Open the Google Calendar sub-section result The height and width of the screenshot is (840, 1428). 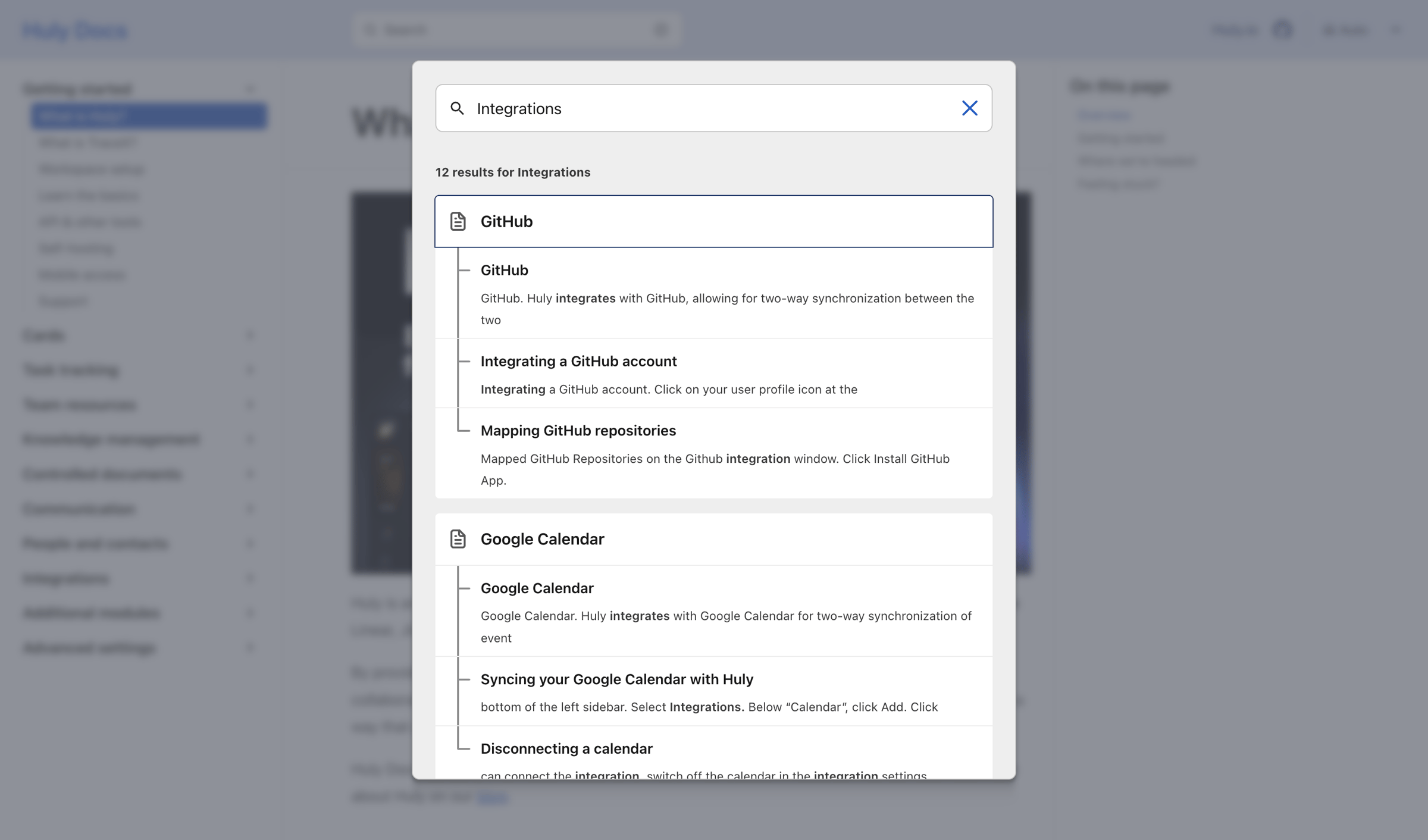(714, 611)
